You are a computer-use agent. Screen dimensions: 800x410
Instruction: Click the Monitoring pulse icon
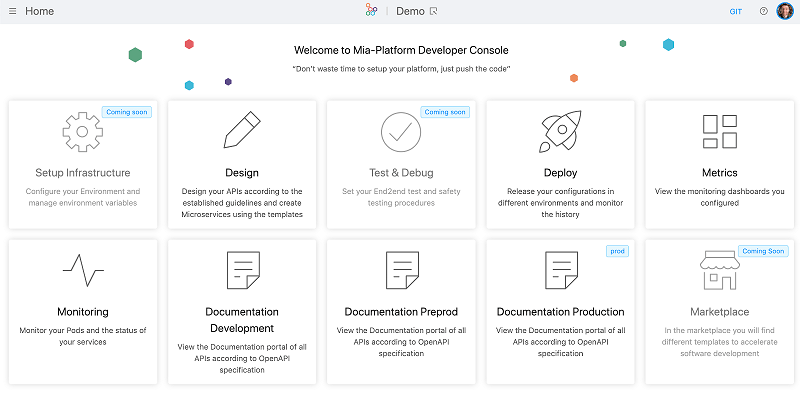pyautogui.click(x=83, y=270)
